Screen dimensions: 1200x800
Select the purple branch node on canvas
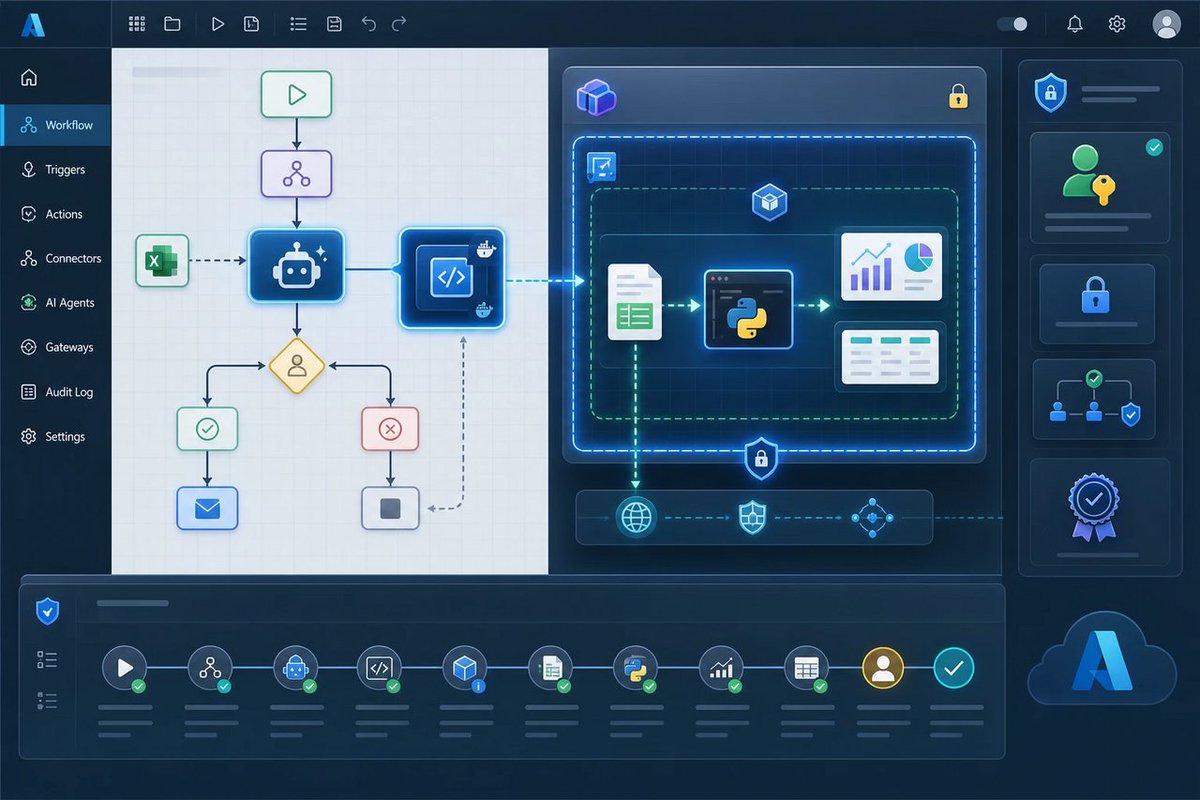[x=296, y=173]
